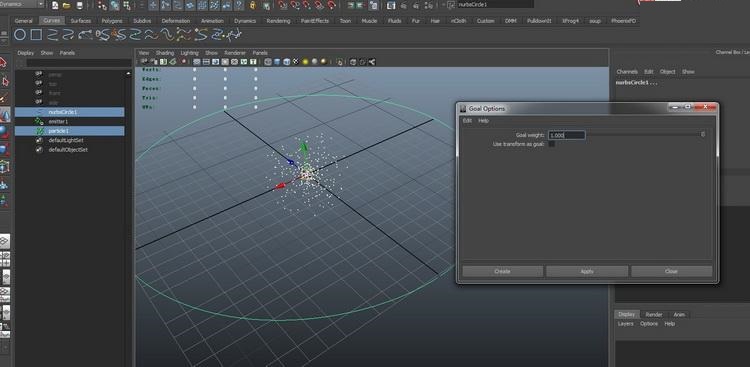The width and height of the screenshot is (750, 367).
Task: Click the Outliner search field
Action: pyautogui.click(x=78, y=63)
